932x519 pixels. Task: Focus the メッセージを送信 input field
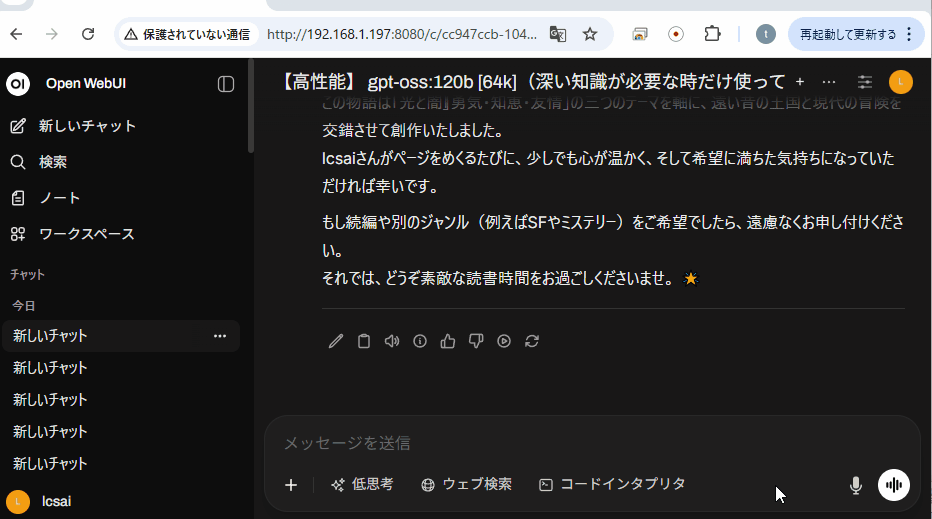(x=592, y=443)
